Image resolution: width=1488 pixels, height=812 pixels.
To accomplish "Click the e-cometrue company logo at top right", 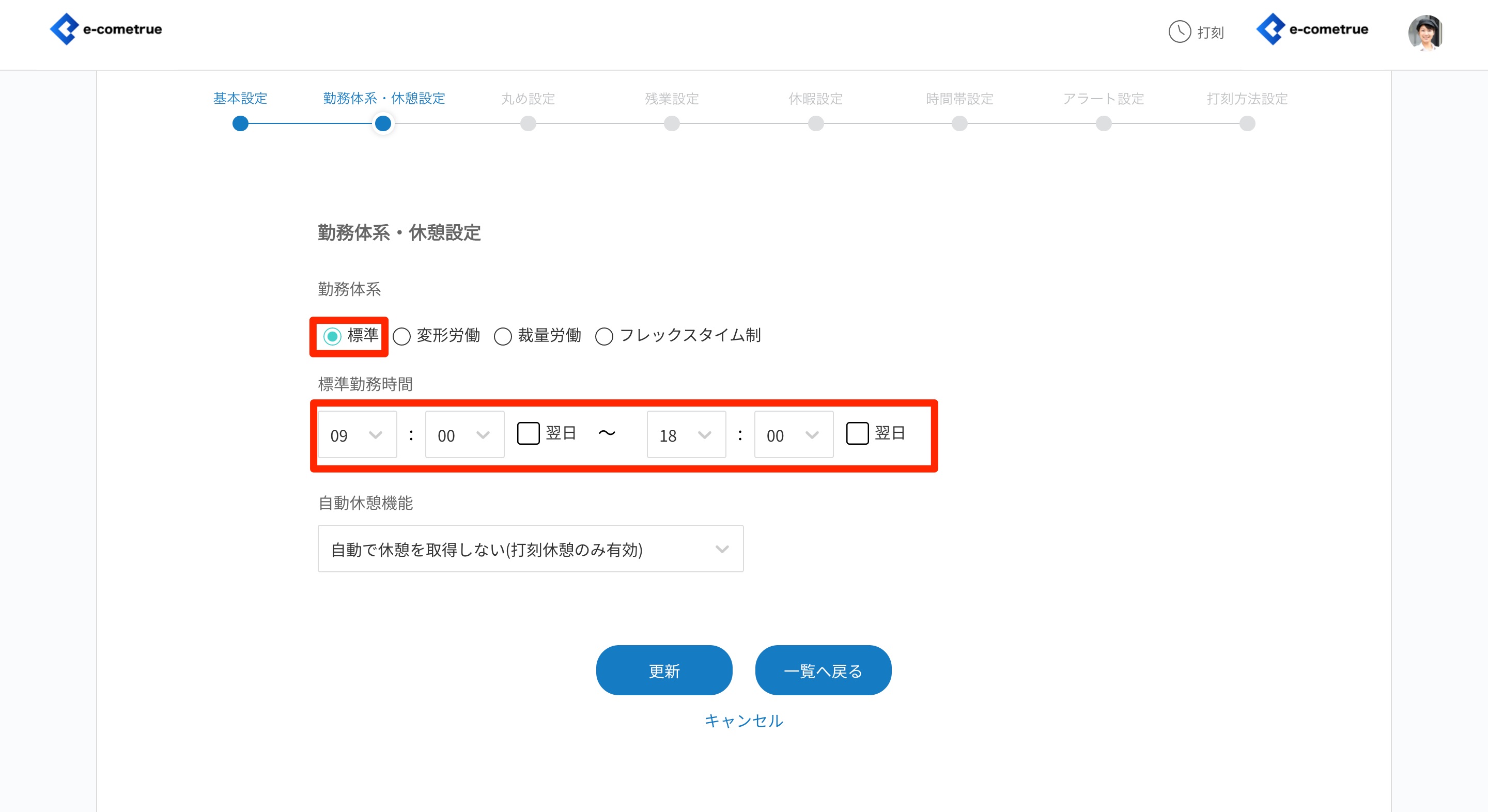I will (1312, 29).
